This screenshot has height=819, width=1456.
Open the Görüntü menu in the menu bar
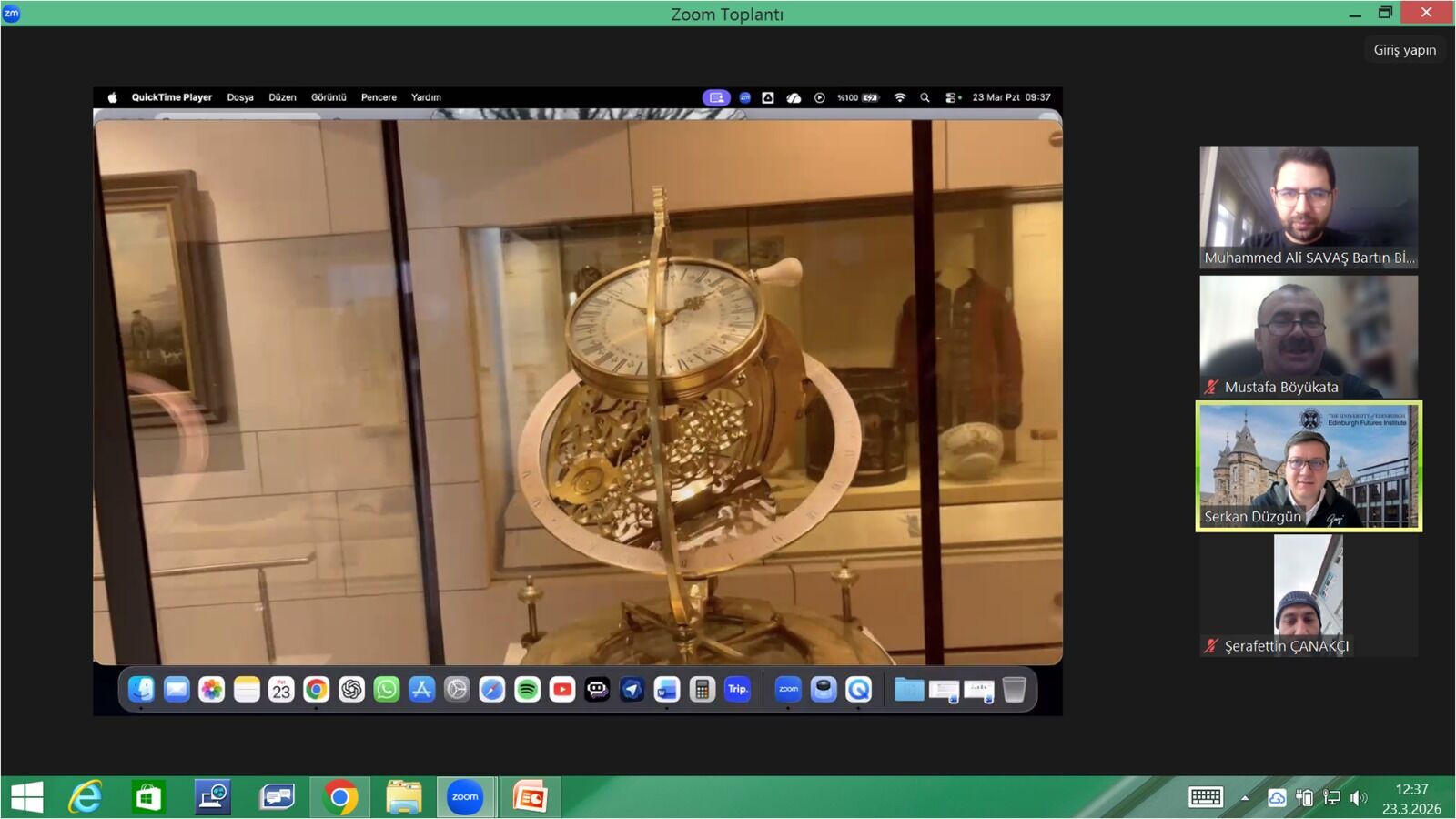pyautogui.click(x=329, y=97)
